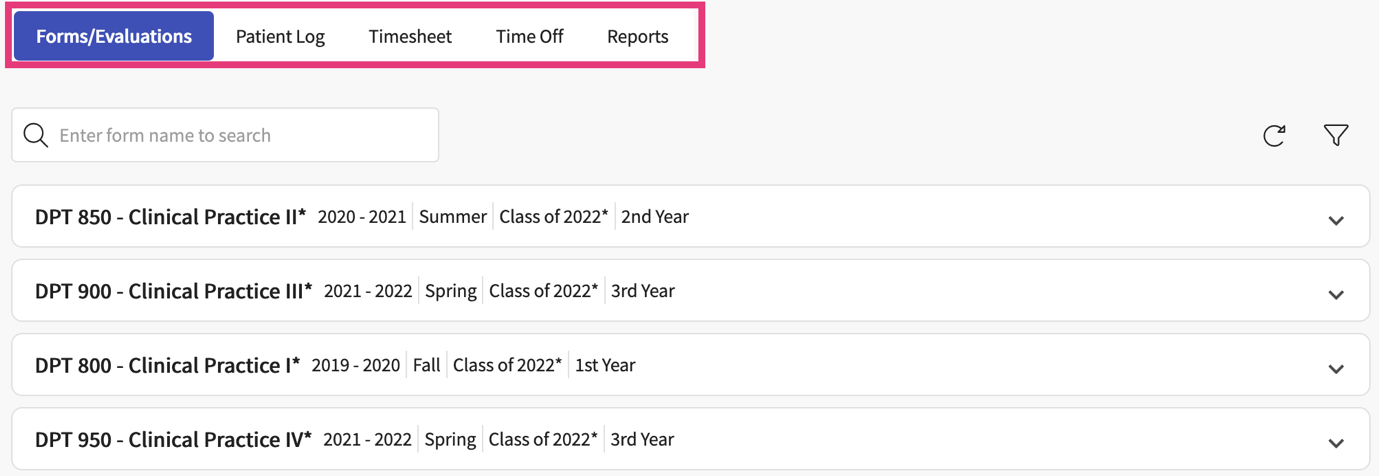Expand DPT 800 Clinical Practice I chevron
Screen dimensions: 1379x476
(x=1336, y=368)
